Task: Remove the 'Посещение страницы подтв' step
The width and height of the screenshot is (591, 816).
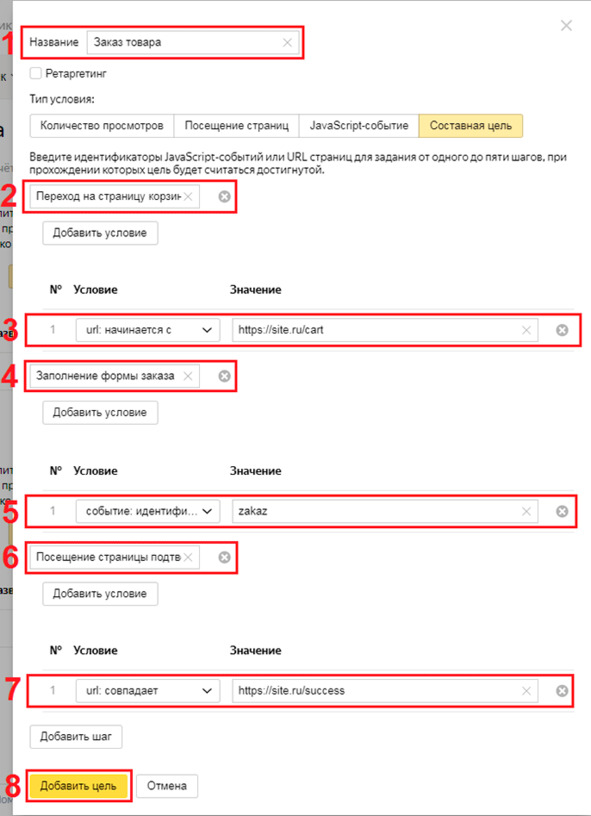Action: (x=224, y=557)
